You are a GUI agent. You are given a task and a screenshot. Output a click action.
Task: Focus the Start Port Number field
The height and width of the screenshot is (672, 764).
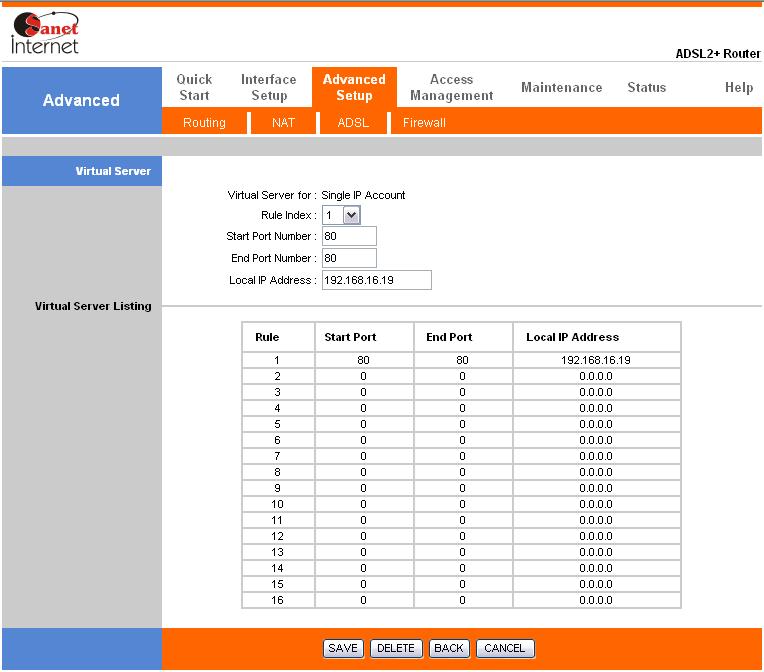(x=349, y=236)
